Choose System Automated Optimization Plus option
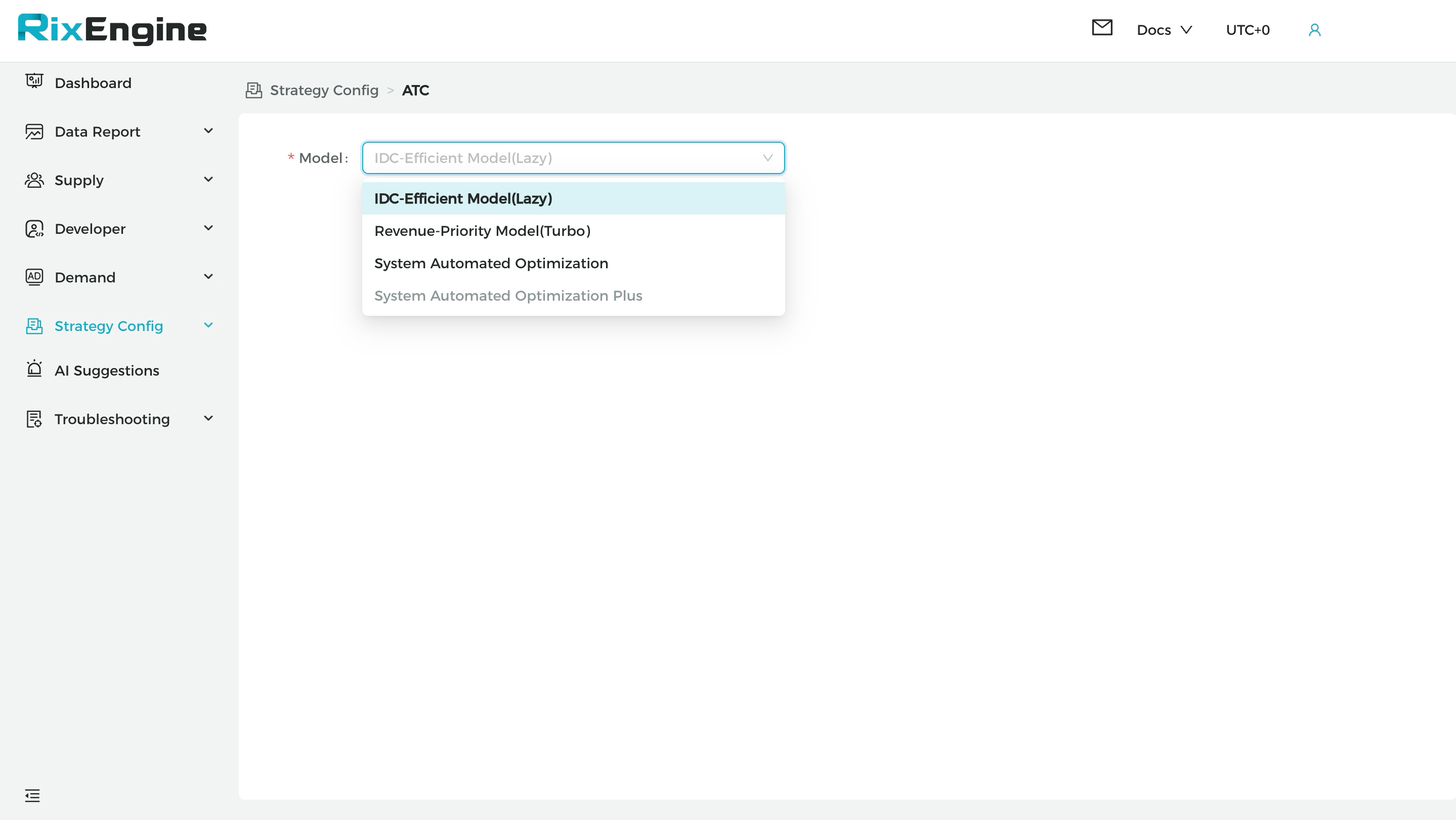 pos(573,296)
